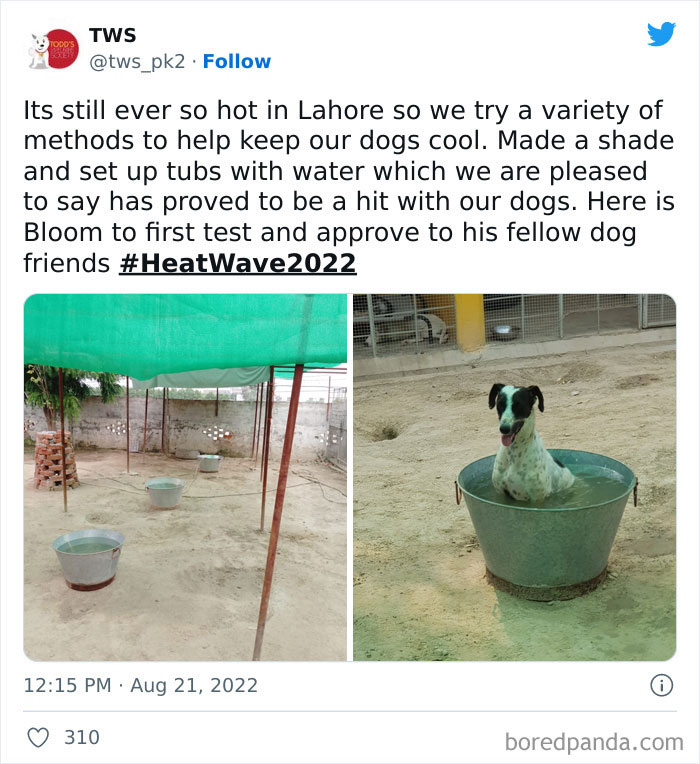Click the 310 likes count

pyautogui.click(x=82, y=737)
